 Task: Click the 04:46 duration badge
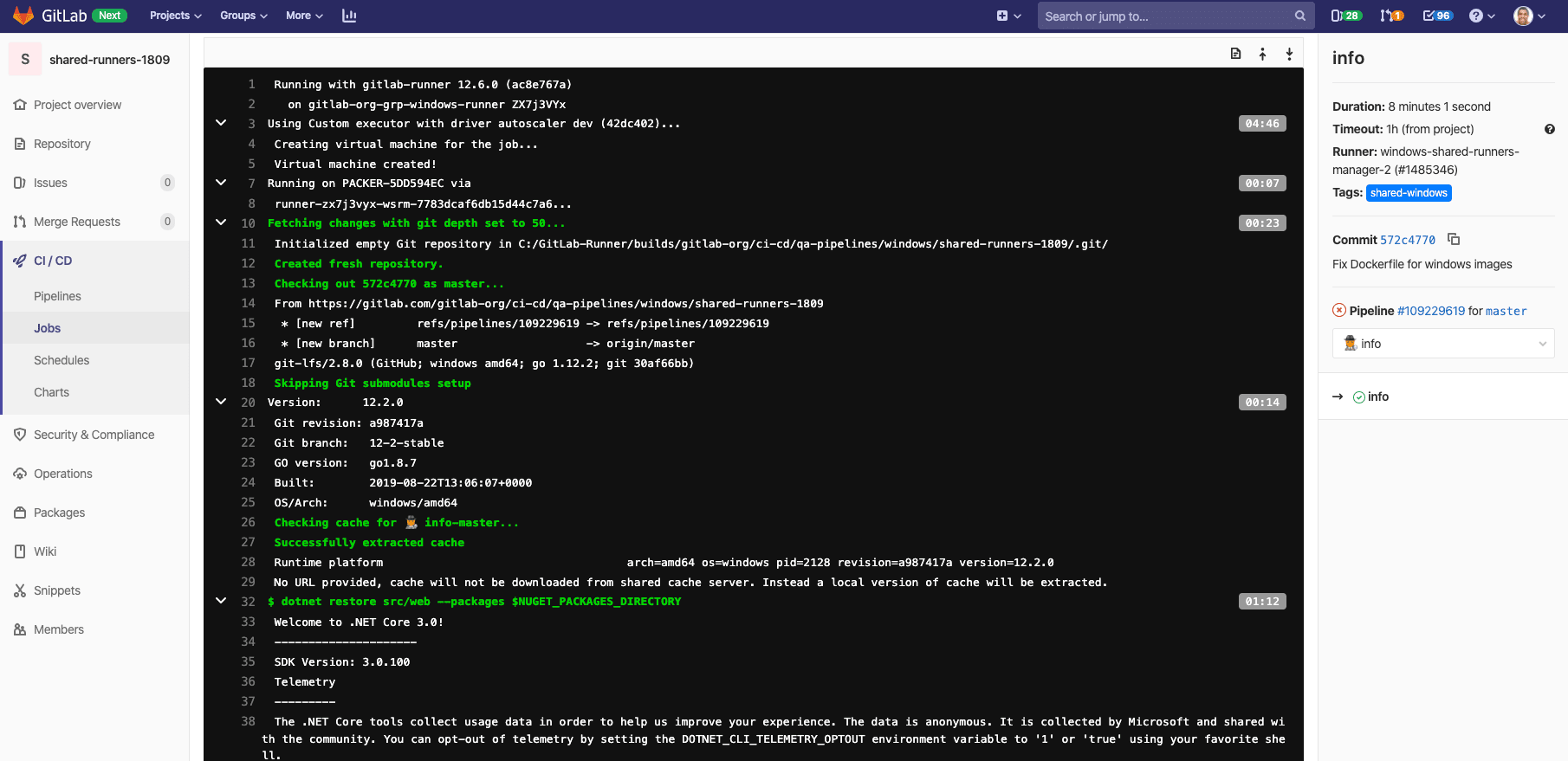[x=1262, y=123]
